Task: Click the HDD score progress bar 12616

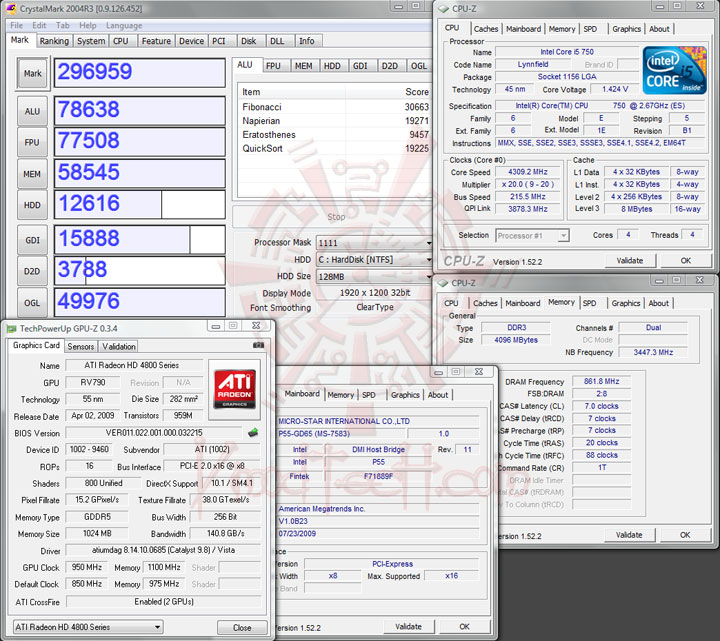Action: click(x=140, y=204)
